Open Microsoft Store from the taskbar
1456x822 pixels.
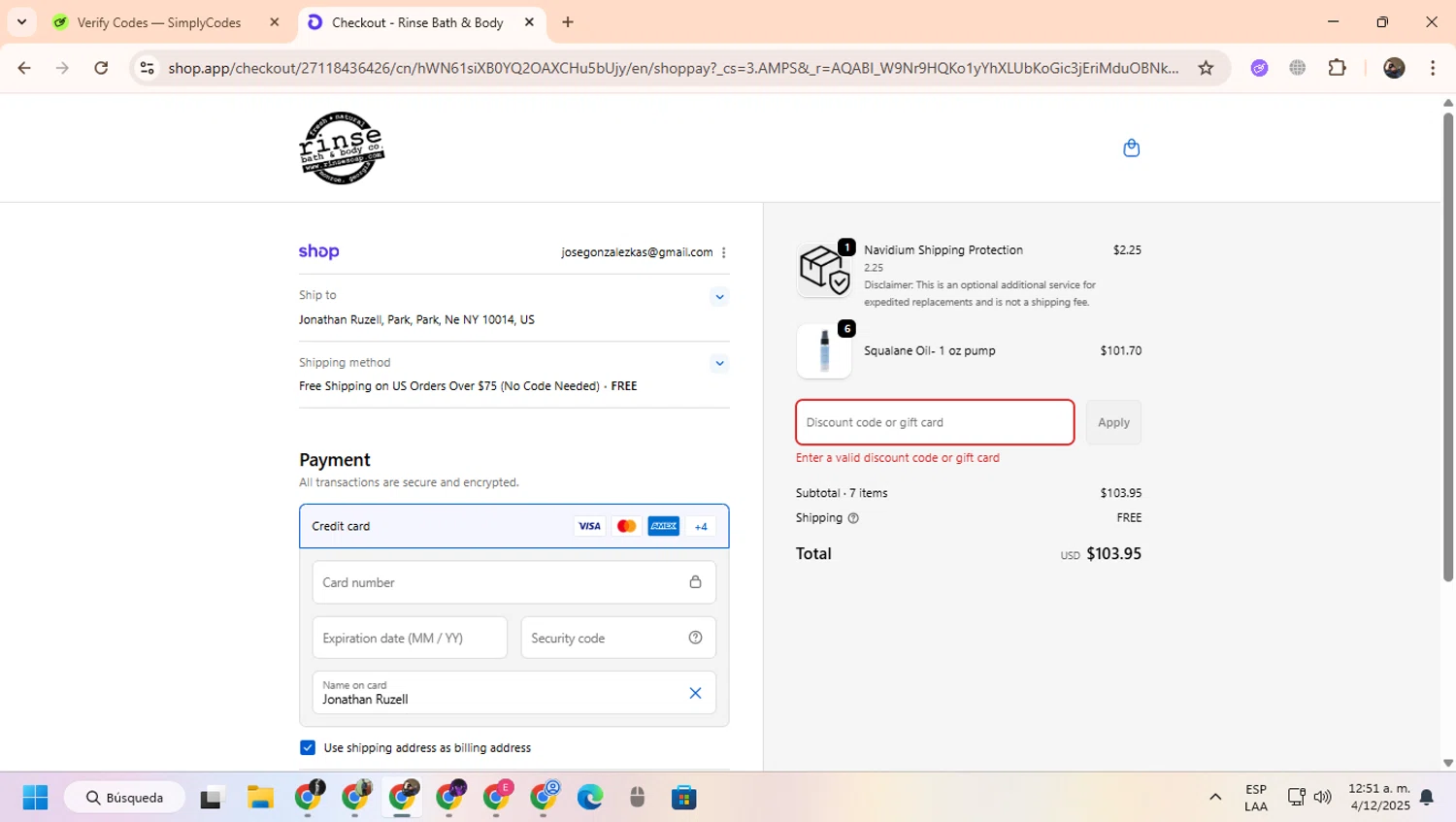coord(684,798)
